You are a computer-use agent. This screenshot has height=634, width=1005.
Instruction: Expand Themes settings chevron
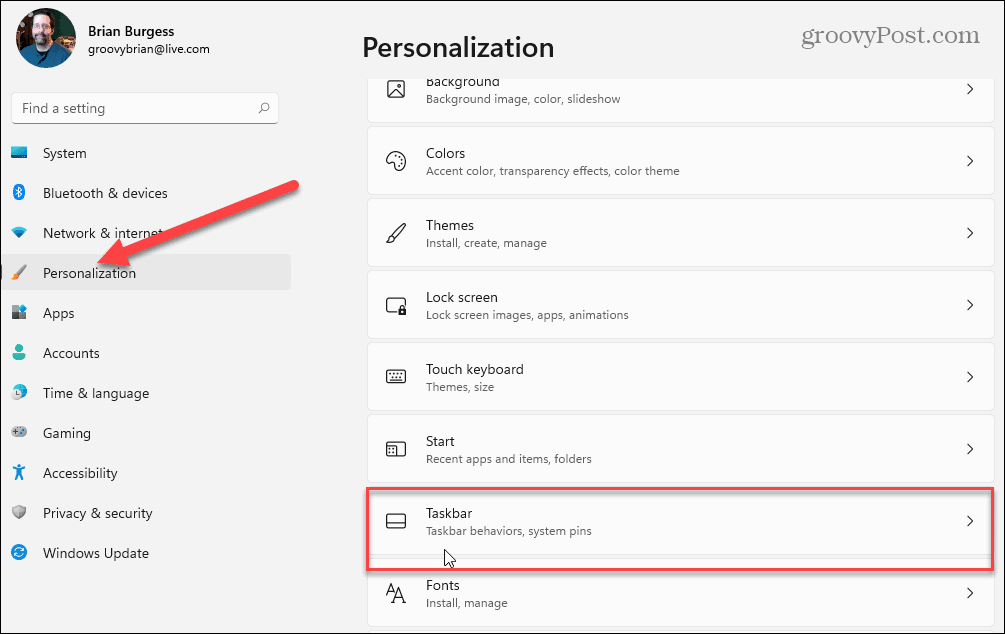click(x=970, y=233)
